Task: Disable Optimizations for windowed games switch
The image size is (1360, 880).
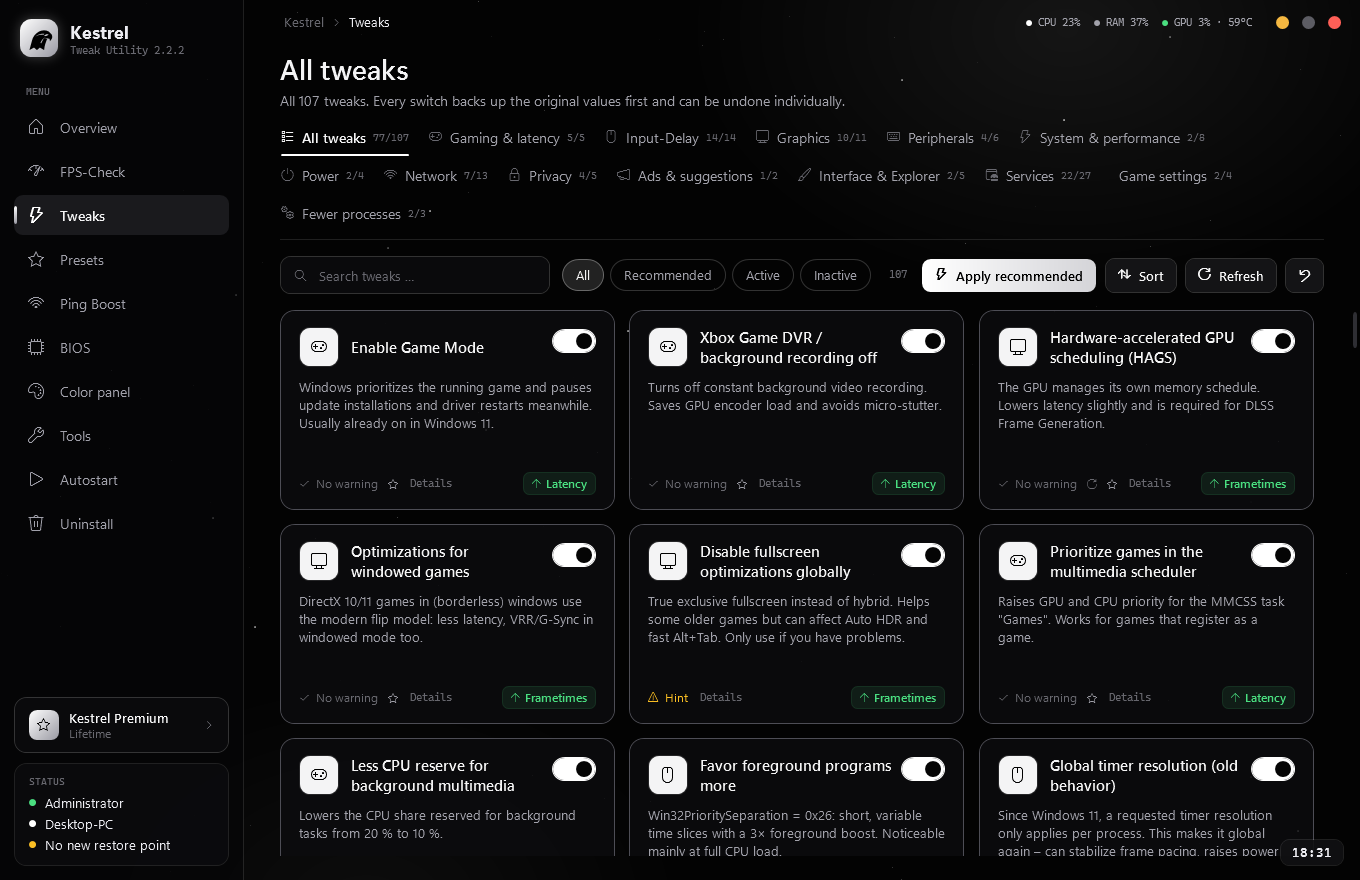Action: click(x=574, y=555)
